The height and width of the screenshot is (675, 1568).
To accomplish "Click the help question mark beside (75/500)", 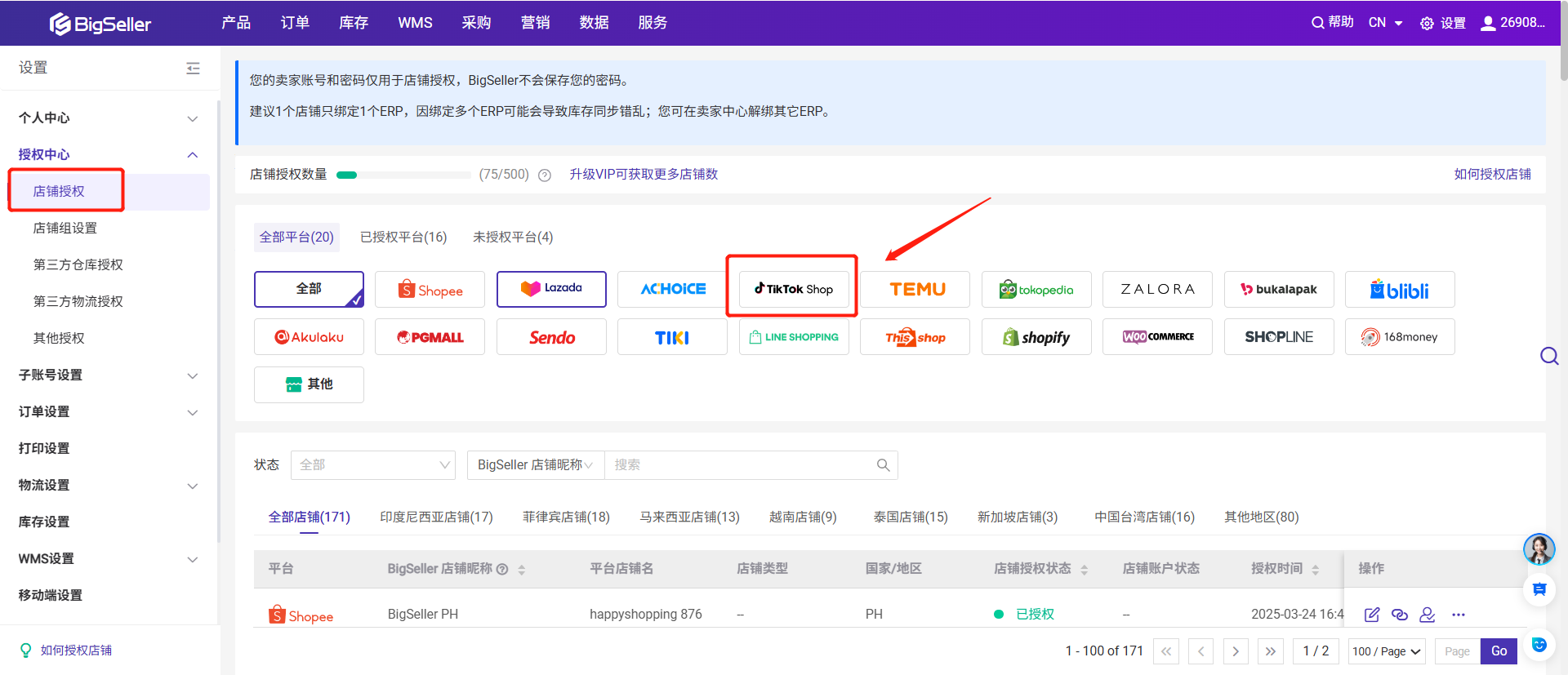I will point(545,175).
